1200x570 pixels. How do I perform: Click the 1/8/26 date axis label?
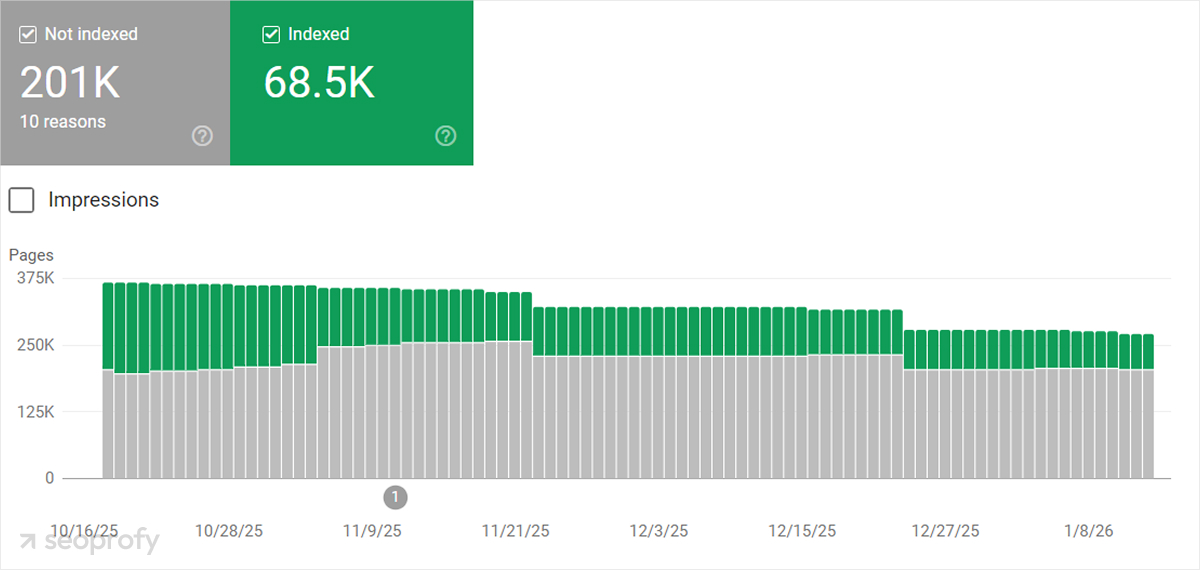1088,530
